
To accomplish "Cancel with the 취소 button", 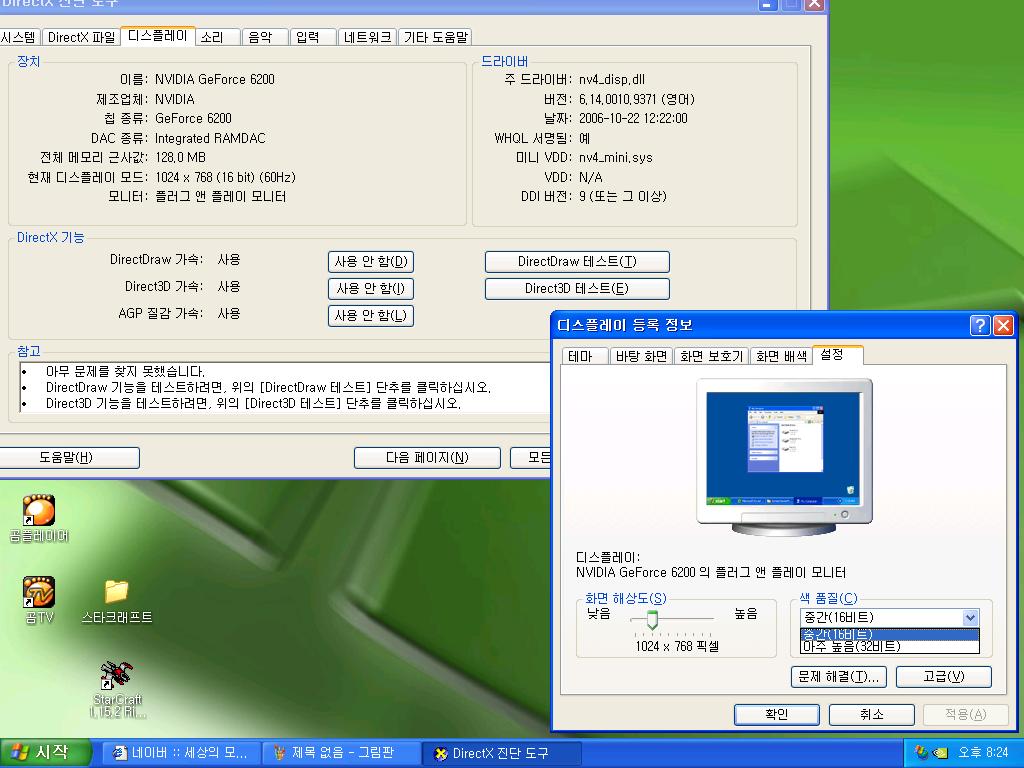I will point(871,714).
